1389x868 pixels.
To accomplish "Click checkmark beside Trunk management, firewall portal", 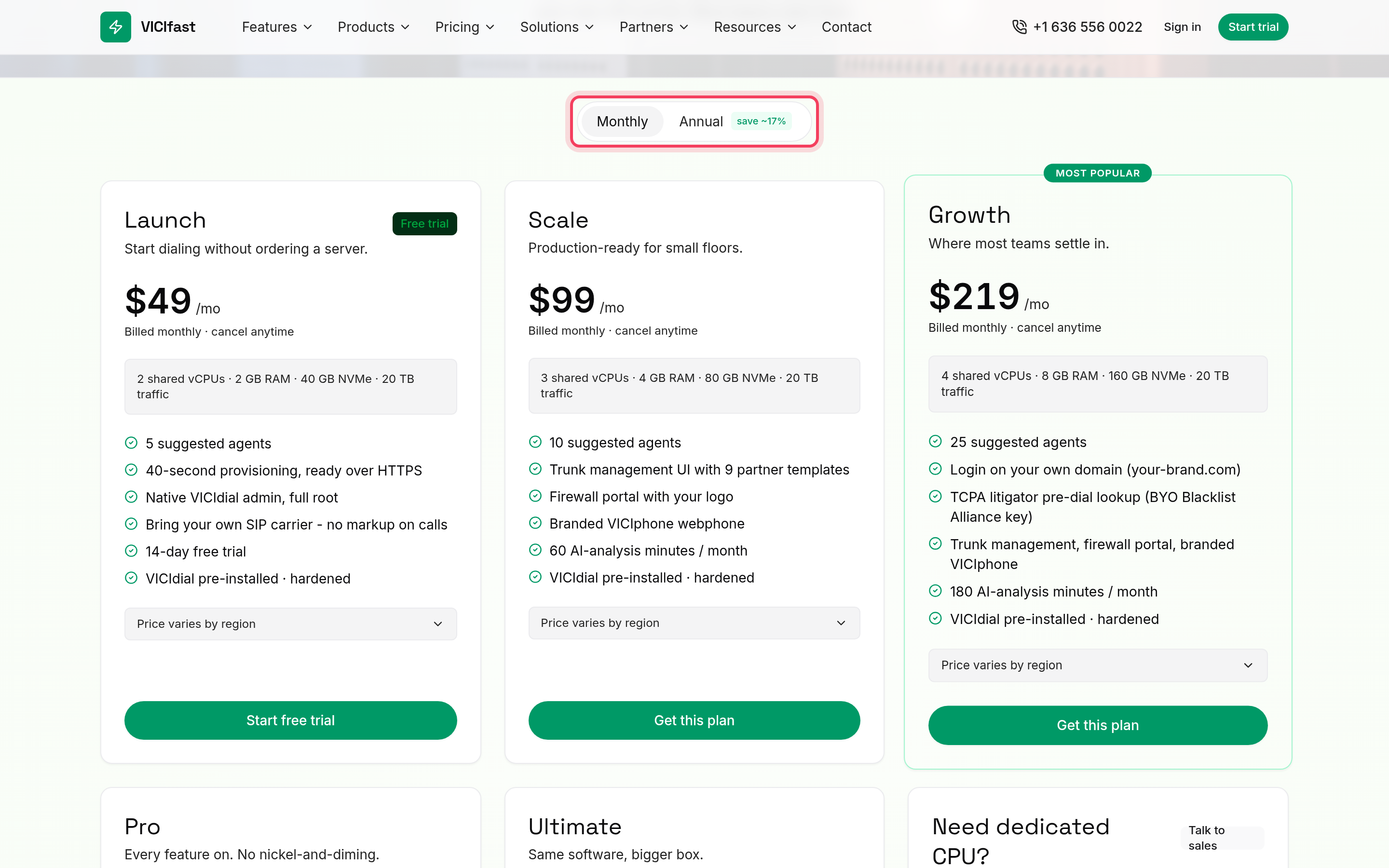I will tap(935, 543).
